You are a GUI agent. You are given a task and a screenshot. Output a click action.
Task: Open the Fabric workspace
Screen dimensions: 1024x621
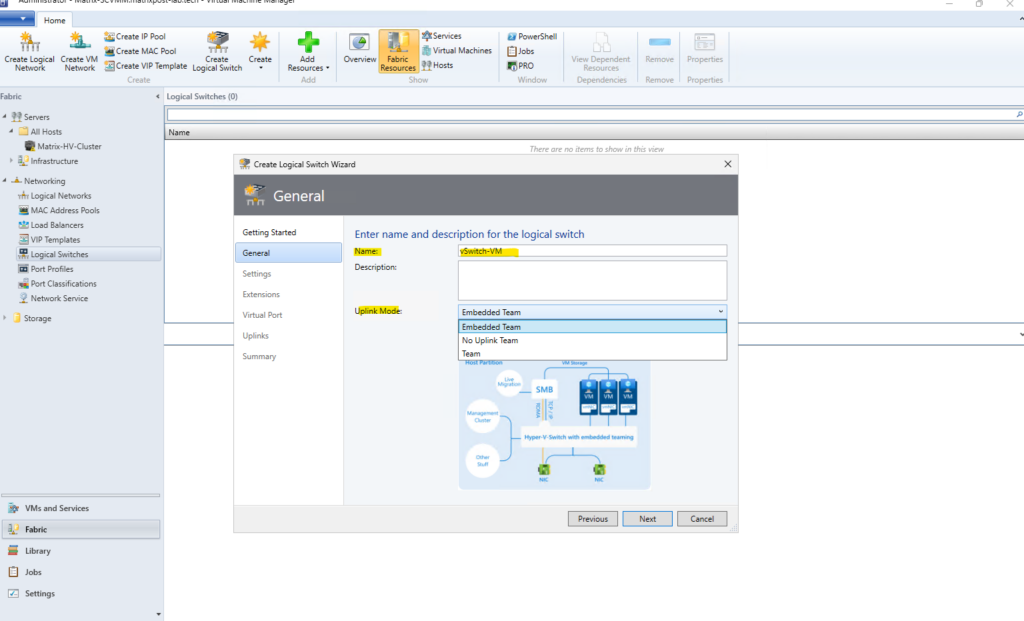coord(81,530)
